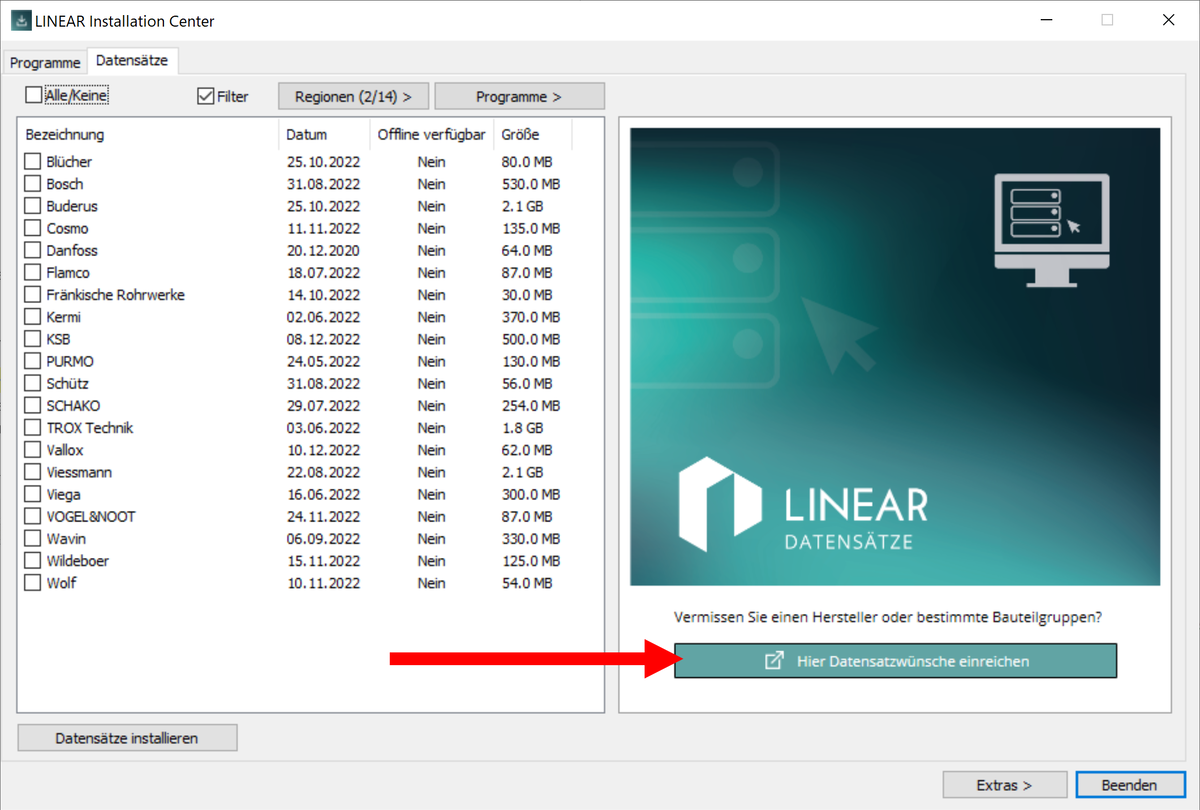Check the Blücher dataset checkbox
The width and height of the screenshot is (1200, 810).
tap(33, 161)
